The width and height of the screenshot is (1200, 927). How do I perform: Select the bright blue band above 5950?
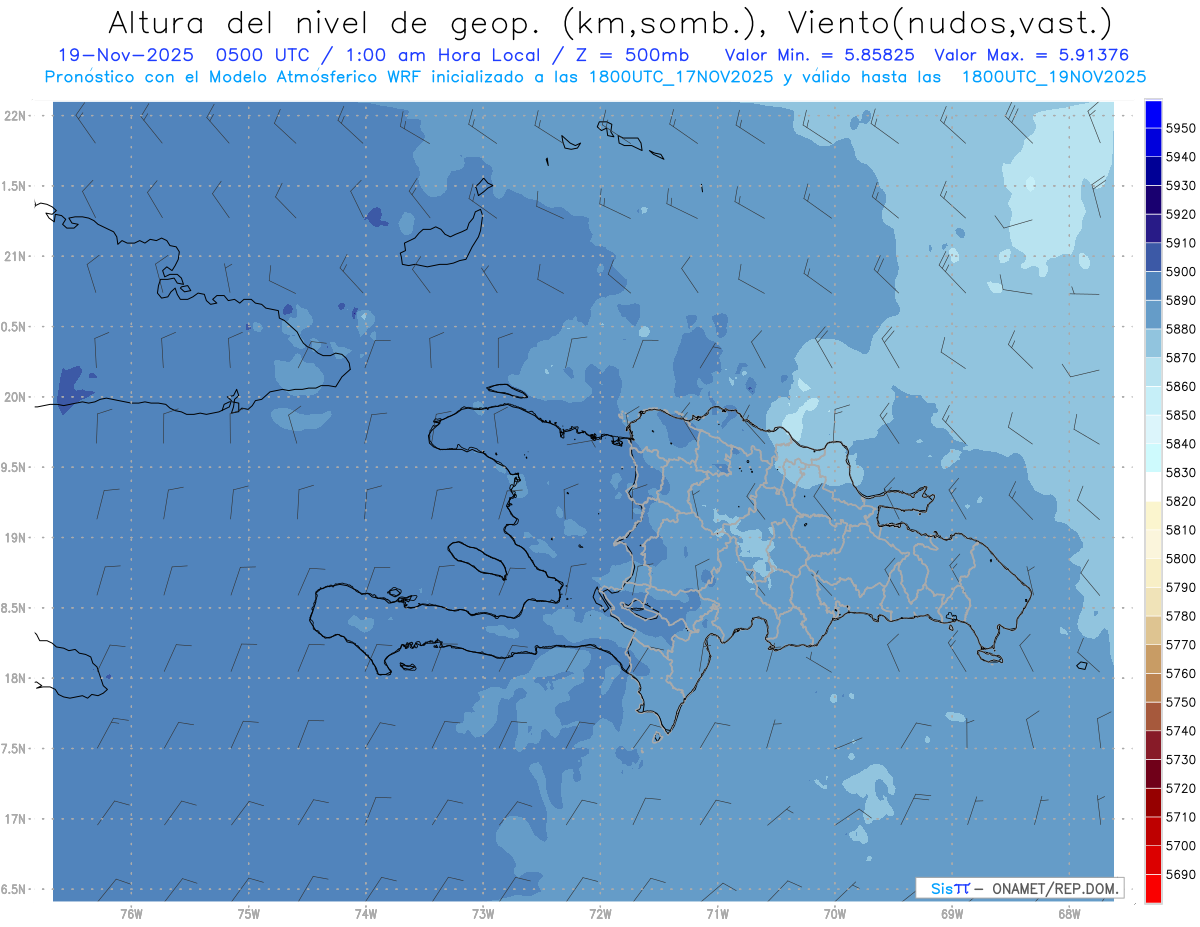click(x=1153, y=114)
